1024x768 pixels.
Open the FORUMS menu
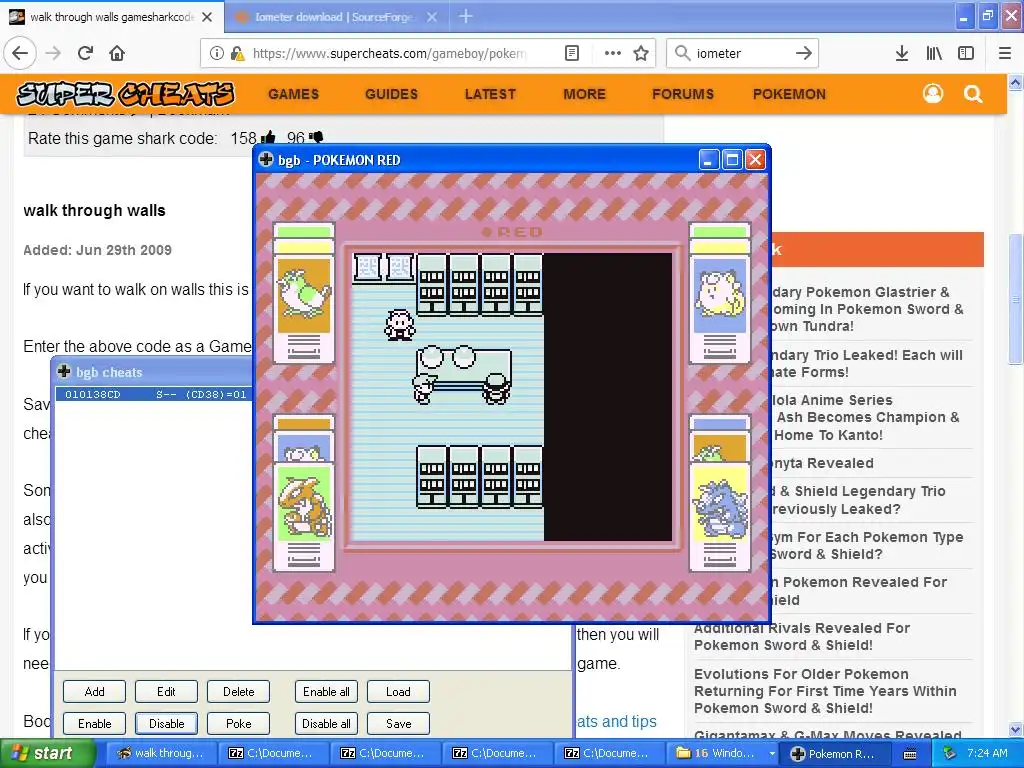click(682, 94)
